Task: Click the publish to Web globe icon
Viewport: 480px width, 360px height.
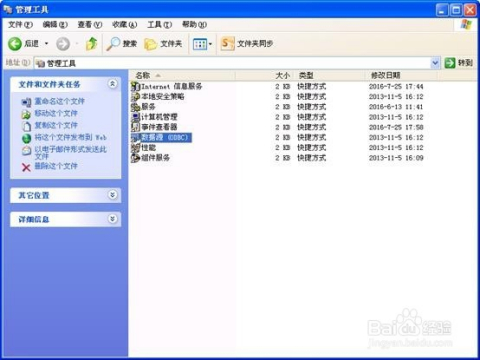Action: pyautogui.click(x=26, y=138)
